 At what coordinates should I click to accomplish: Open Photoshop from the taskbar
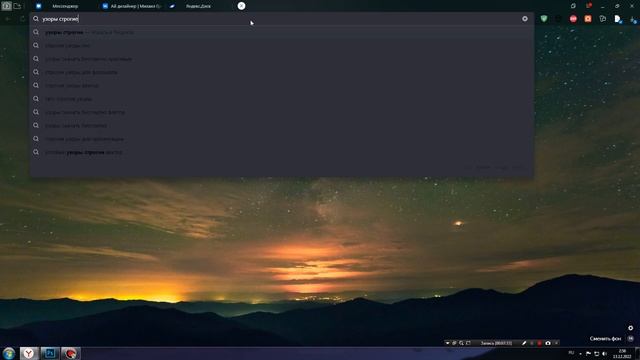coord(50,353)
